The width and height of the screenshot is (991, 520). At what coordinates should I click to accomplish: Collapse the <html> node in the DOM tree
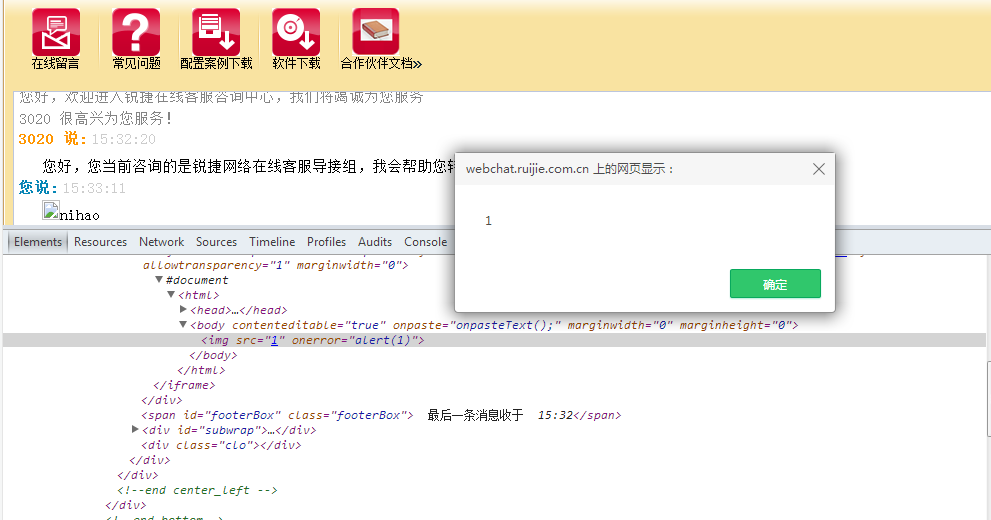point(171,294)
